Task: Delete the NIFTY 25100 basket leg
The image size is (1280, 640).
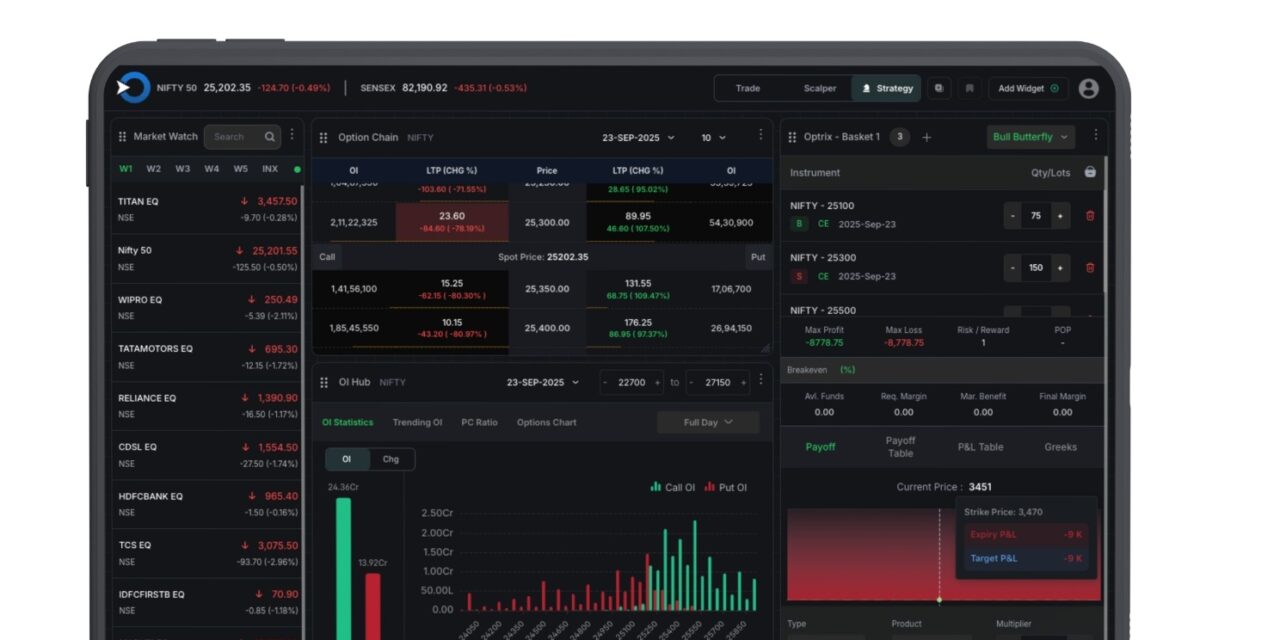Action: pos(1090,215)
